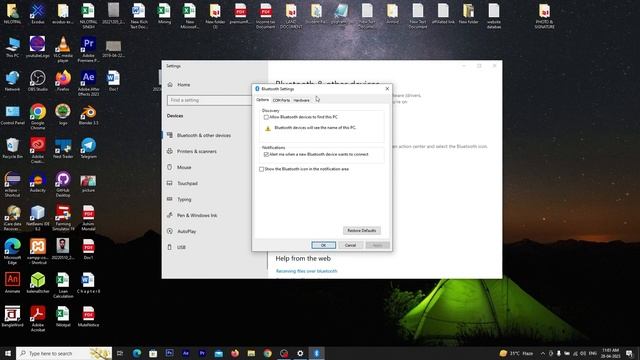Switch to the Hardware tab

(302, 100)
